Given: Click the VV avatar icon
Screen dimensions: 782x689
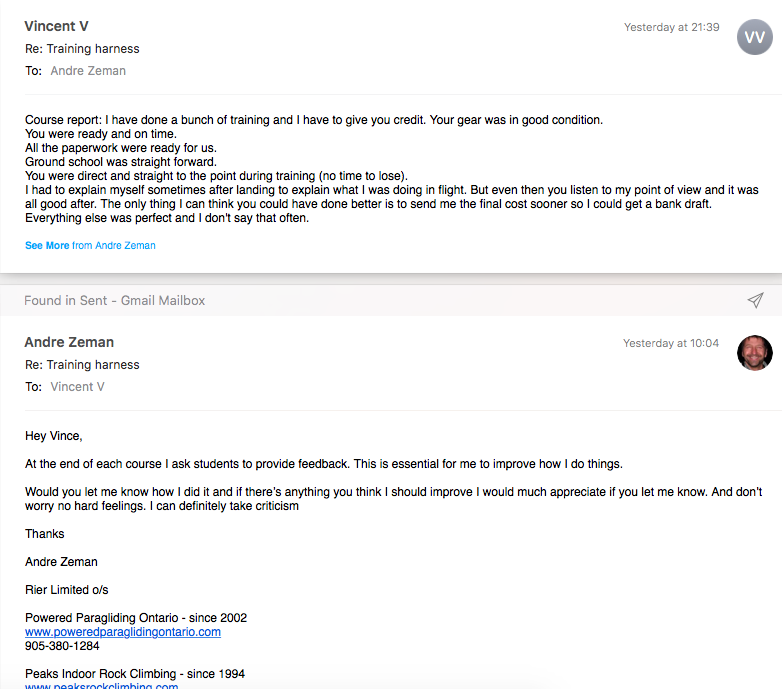Looking at the screenshot, I should (755, 37).
